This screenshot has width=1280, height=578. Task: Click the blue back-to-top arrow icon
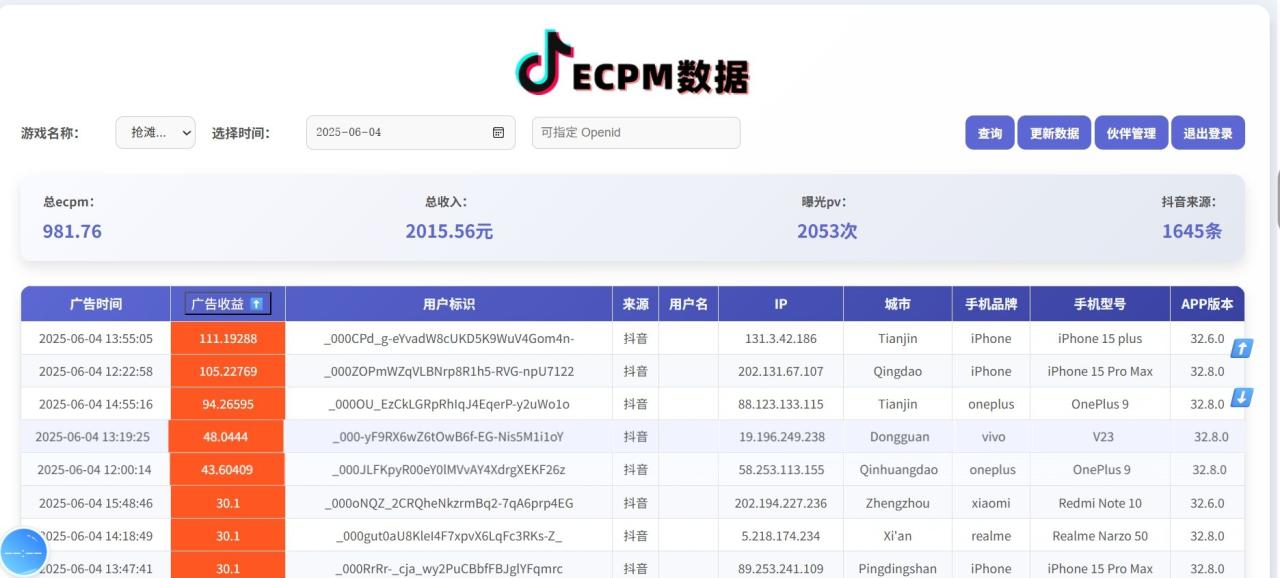coord(1241,348)
